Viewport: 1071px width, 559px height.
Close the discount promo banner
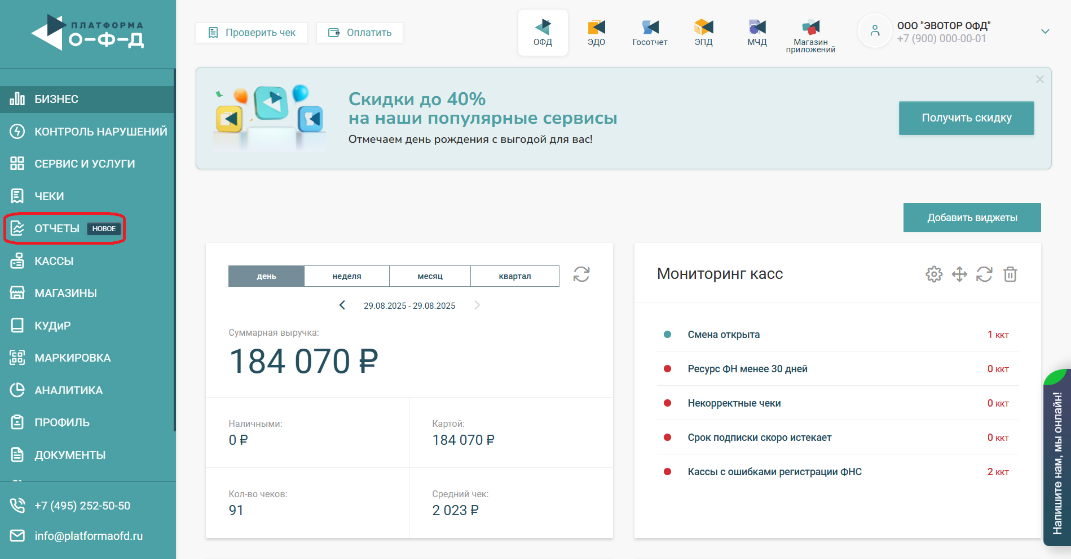click(x=1039, y=79)
